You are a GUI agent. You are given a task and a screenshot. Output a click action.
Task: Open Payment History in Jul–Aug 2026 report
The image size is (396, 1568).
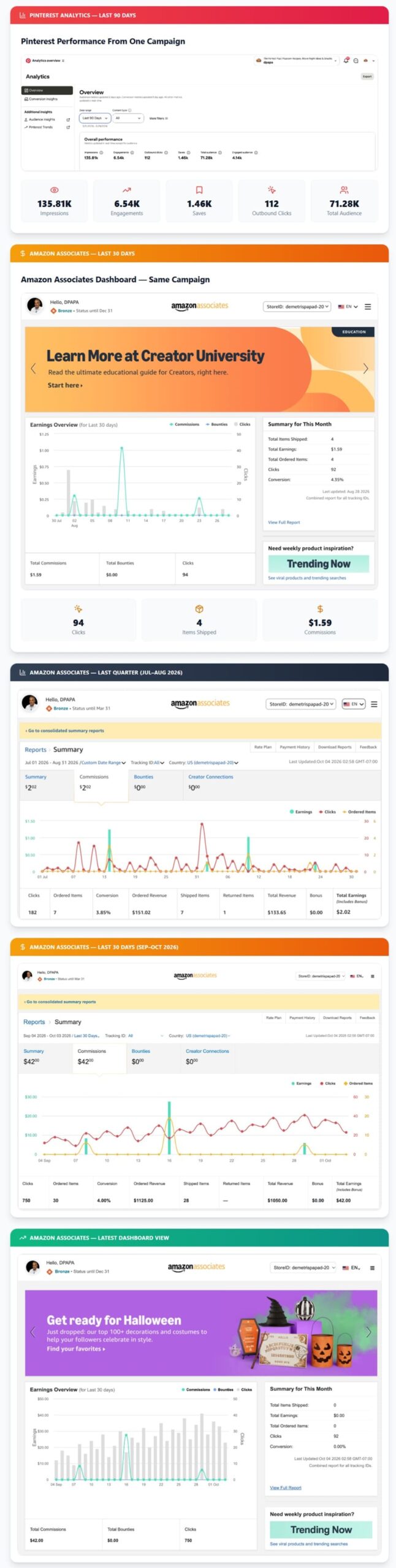pyautogui.click(x=295, y=747)
